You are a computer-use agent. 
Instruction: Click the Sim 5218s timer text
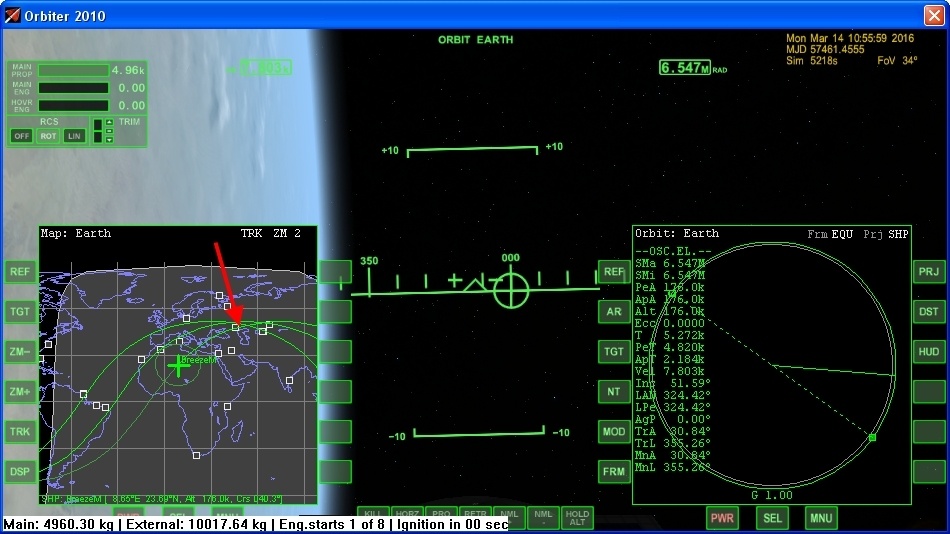click(812, 61)
